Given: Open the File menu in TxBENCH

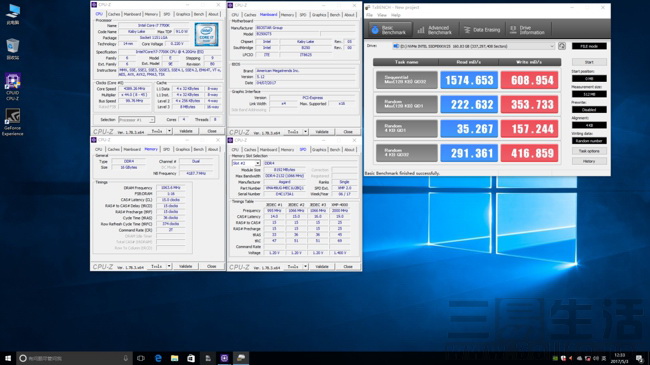Looking at the screenshot, I should [x=369, y=15].
